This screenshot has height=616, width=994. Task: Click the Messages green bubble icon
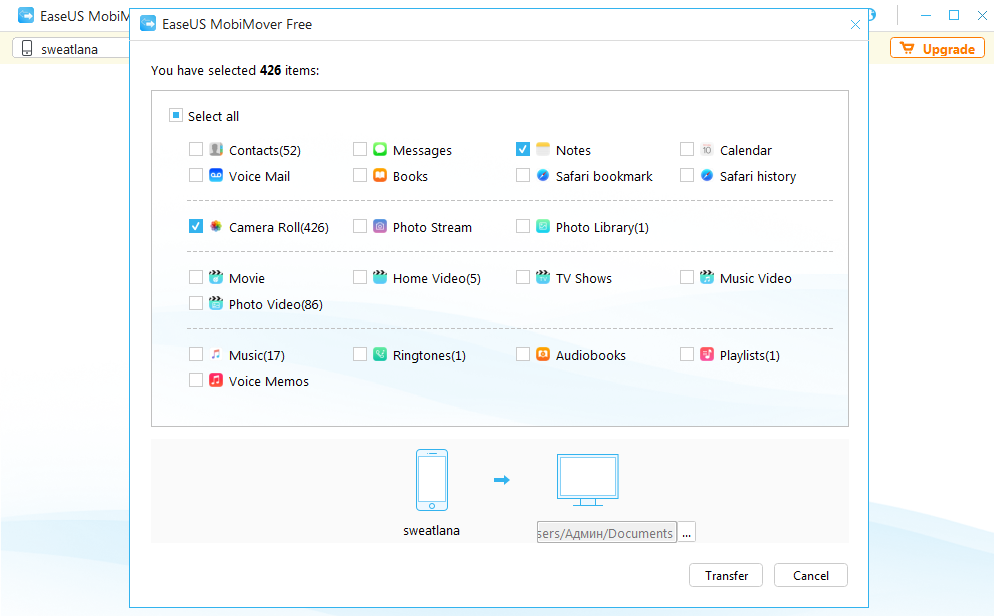(380, 150)
